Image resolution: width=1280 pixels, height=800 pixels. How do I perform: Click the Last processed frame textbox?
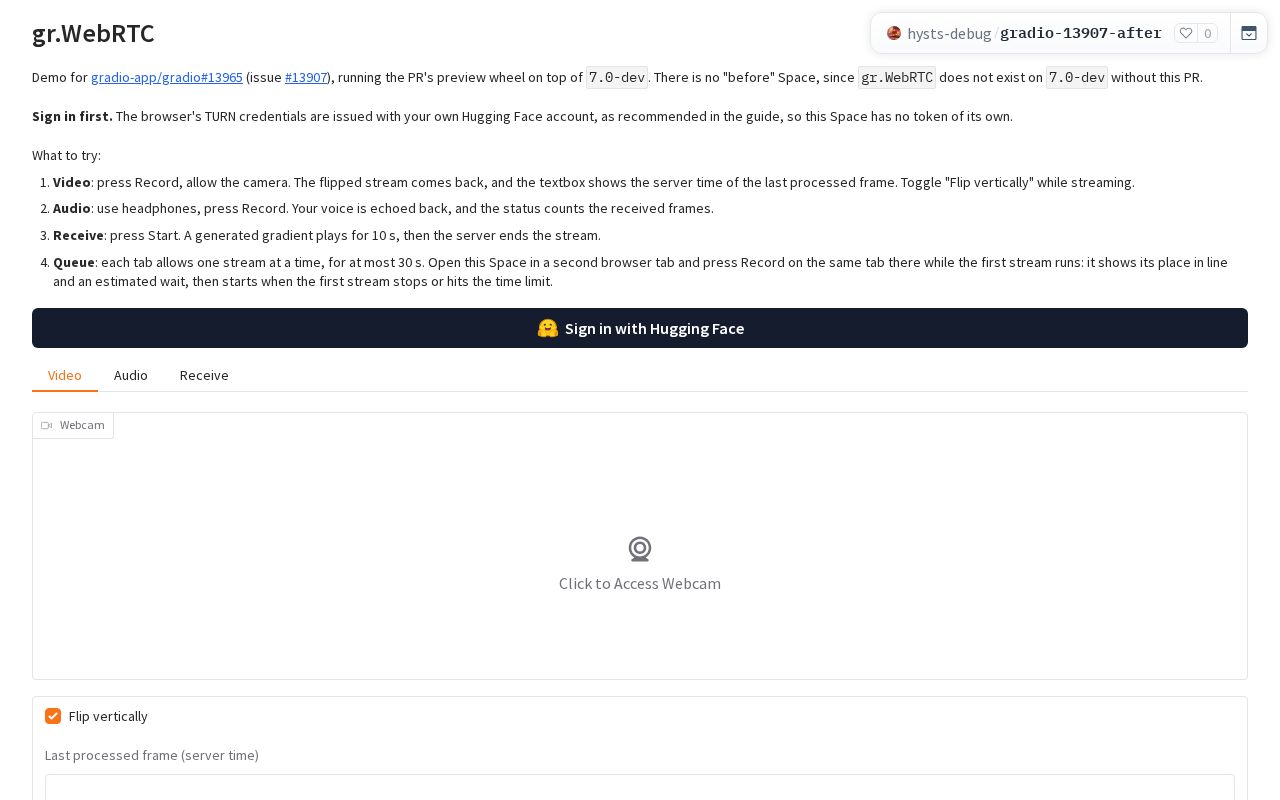[x=640, y=787]
